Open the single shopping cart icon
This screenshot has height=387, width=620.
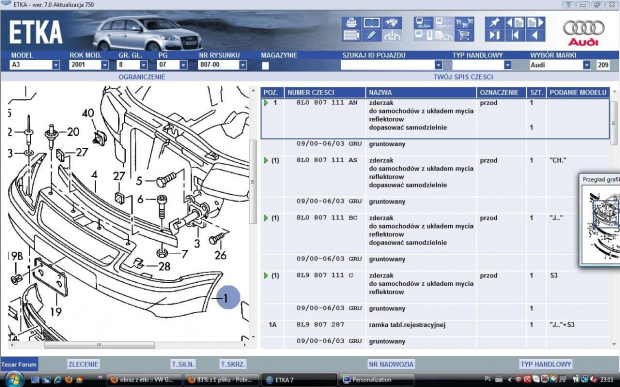464,36
